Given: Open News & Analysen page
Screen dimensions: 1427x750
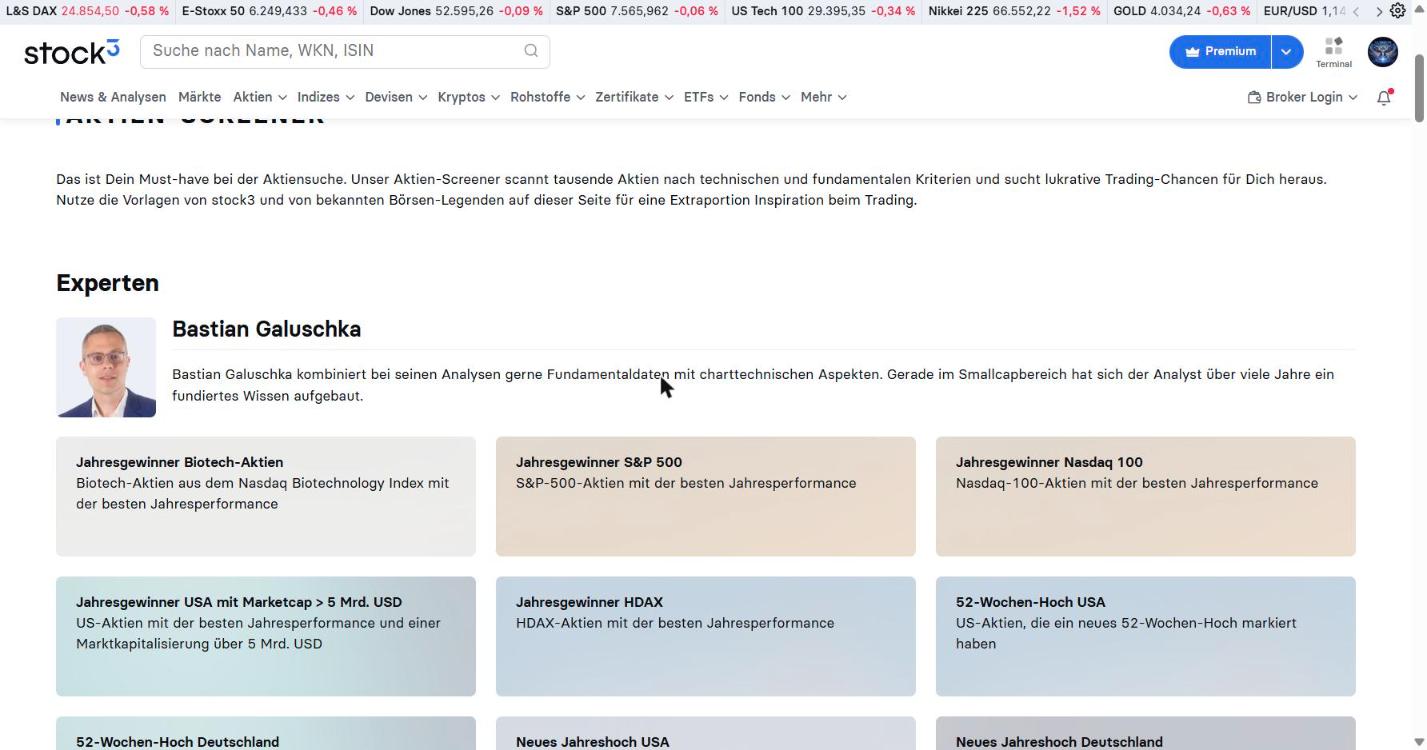Looking at the screenshot, I should click(x=113, y=97).
